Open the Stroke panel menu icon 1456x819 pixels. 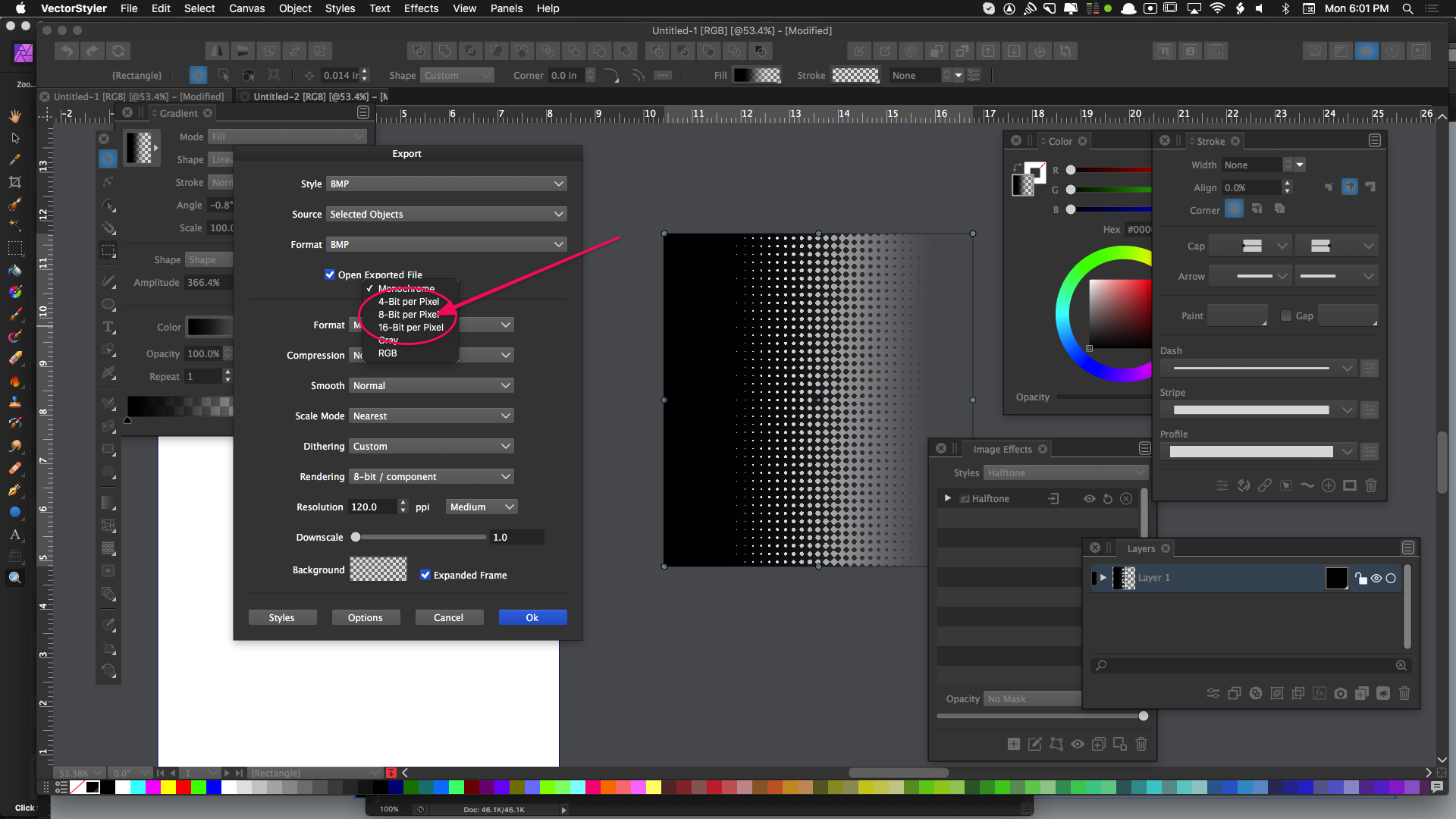[1374, 141]
